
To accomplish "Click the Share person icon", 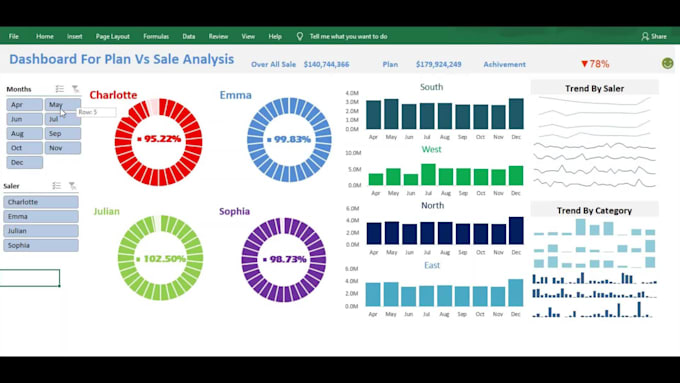I will pyautogui.click(x=645, y=36).
